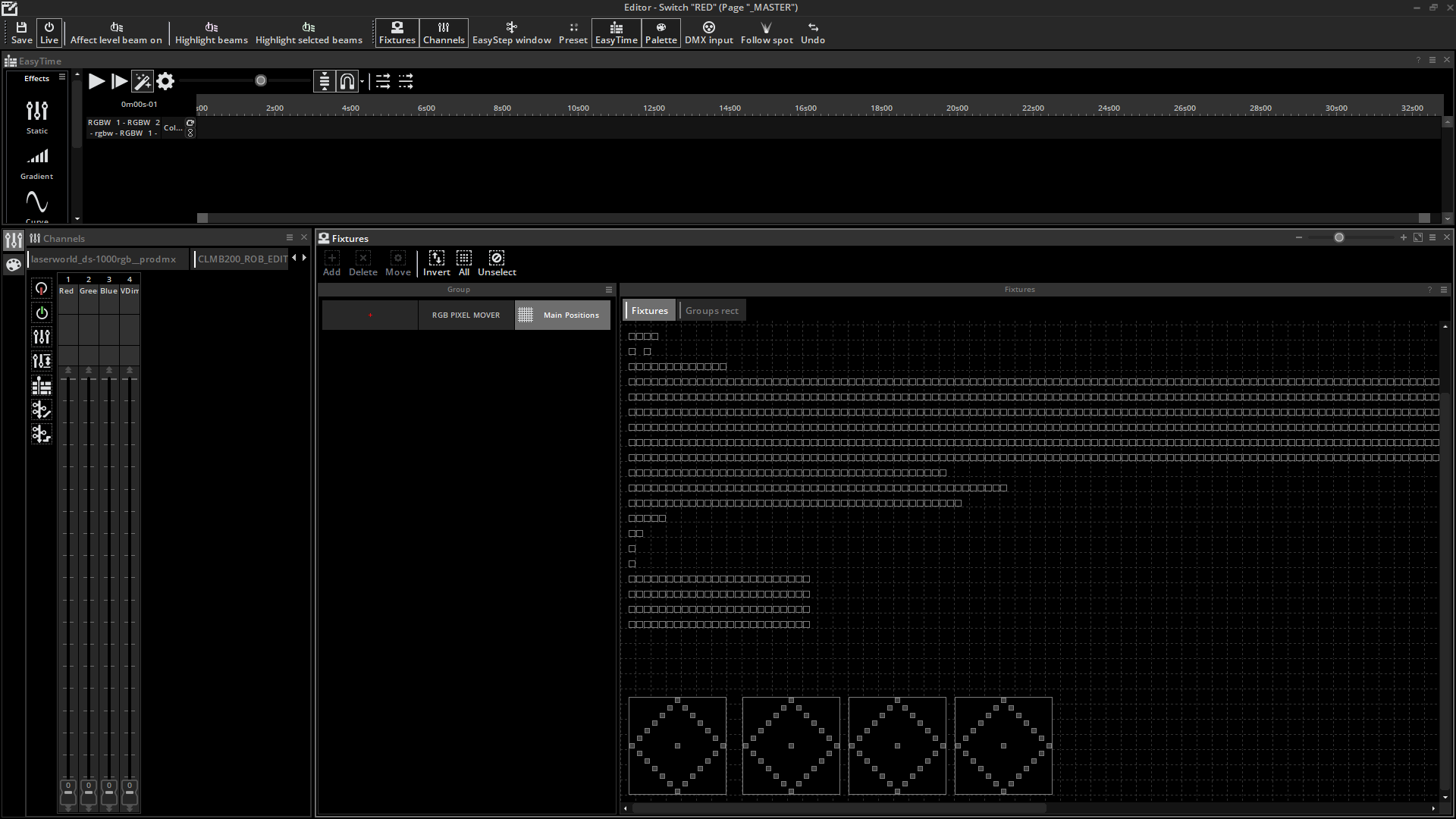This screenshot has height=819, width=1456.
Task: Select the EasyStep window tool
Action: tap(511, 32)
